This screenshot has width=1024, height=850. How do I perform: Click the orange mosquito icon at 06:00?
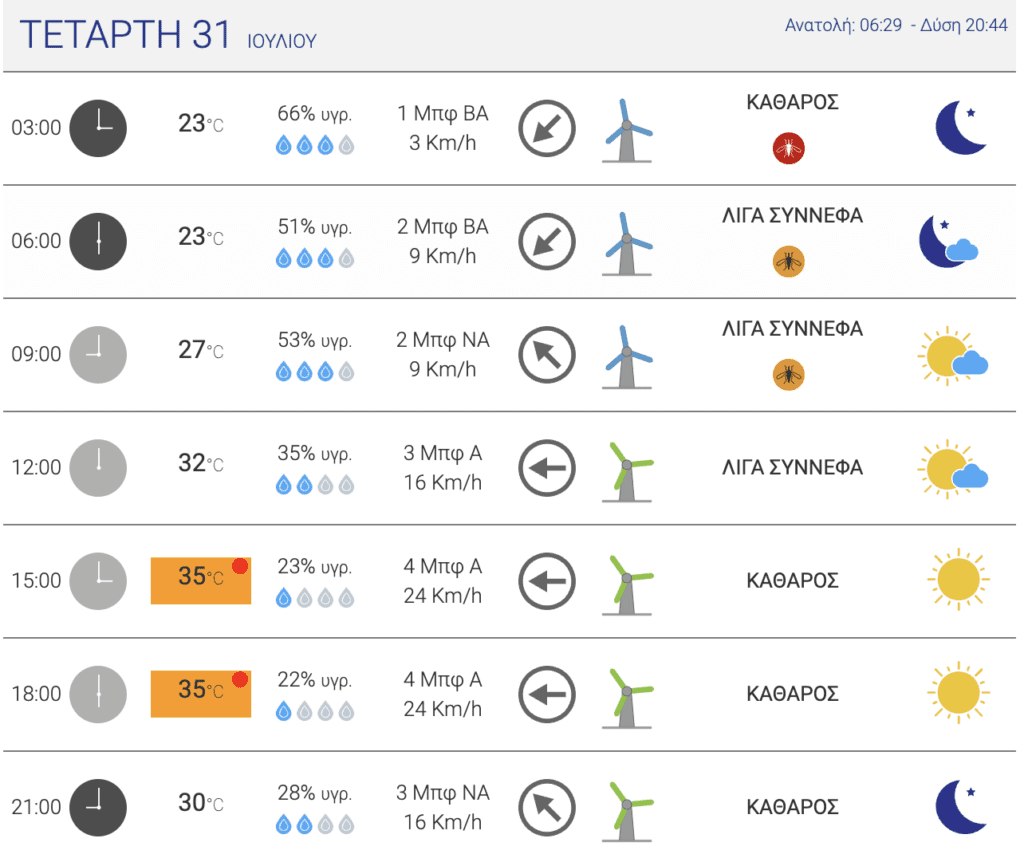tap(788, 262)
